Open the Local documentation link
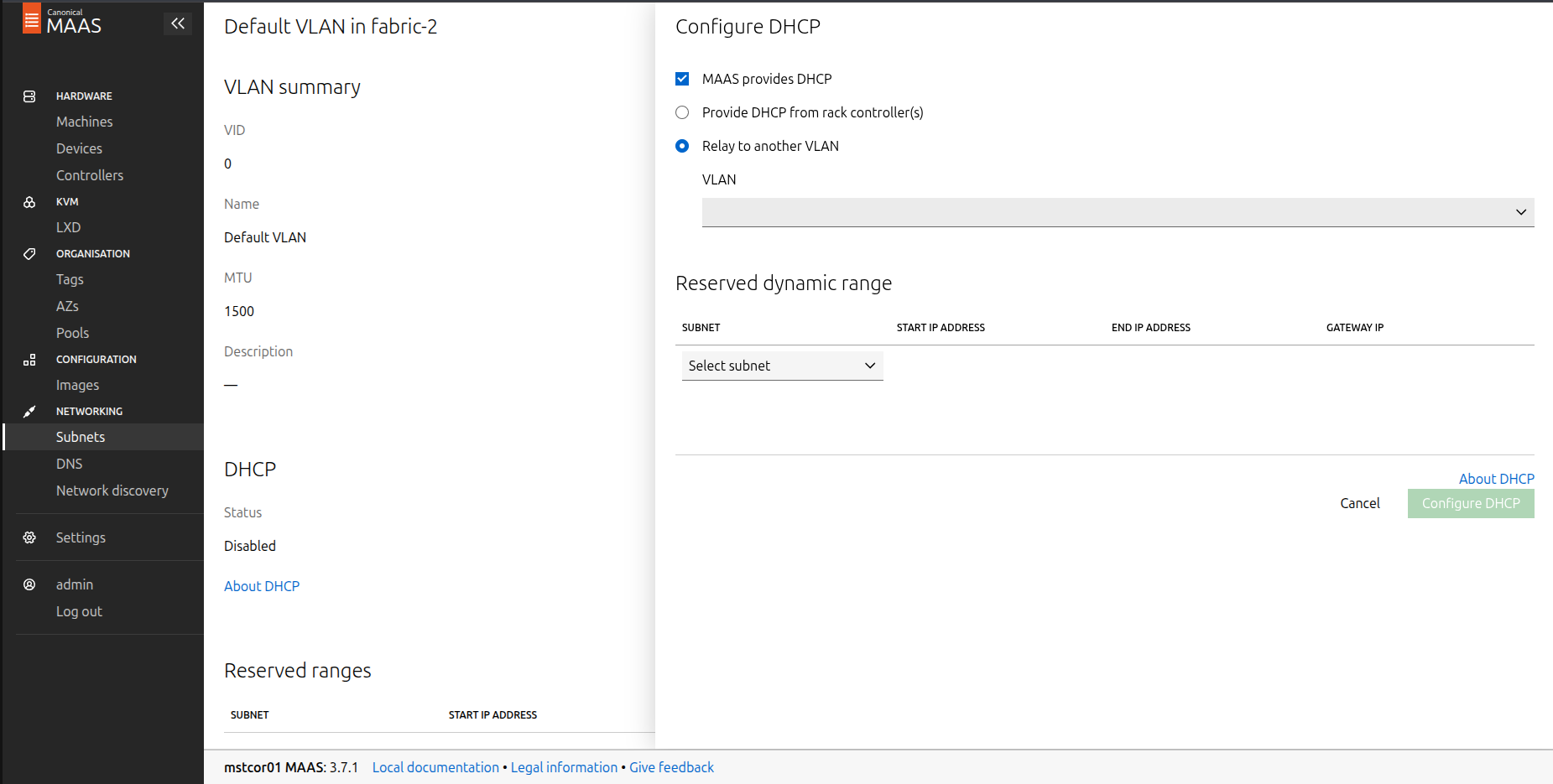This screenshot has height=784, width=1553. coord(435,767)
